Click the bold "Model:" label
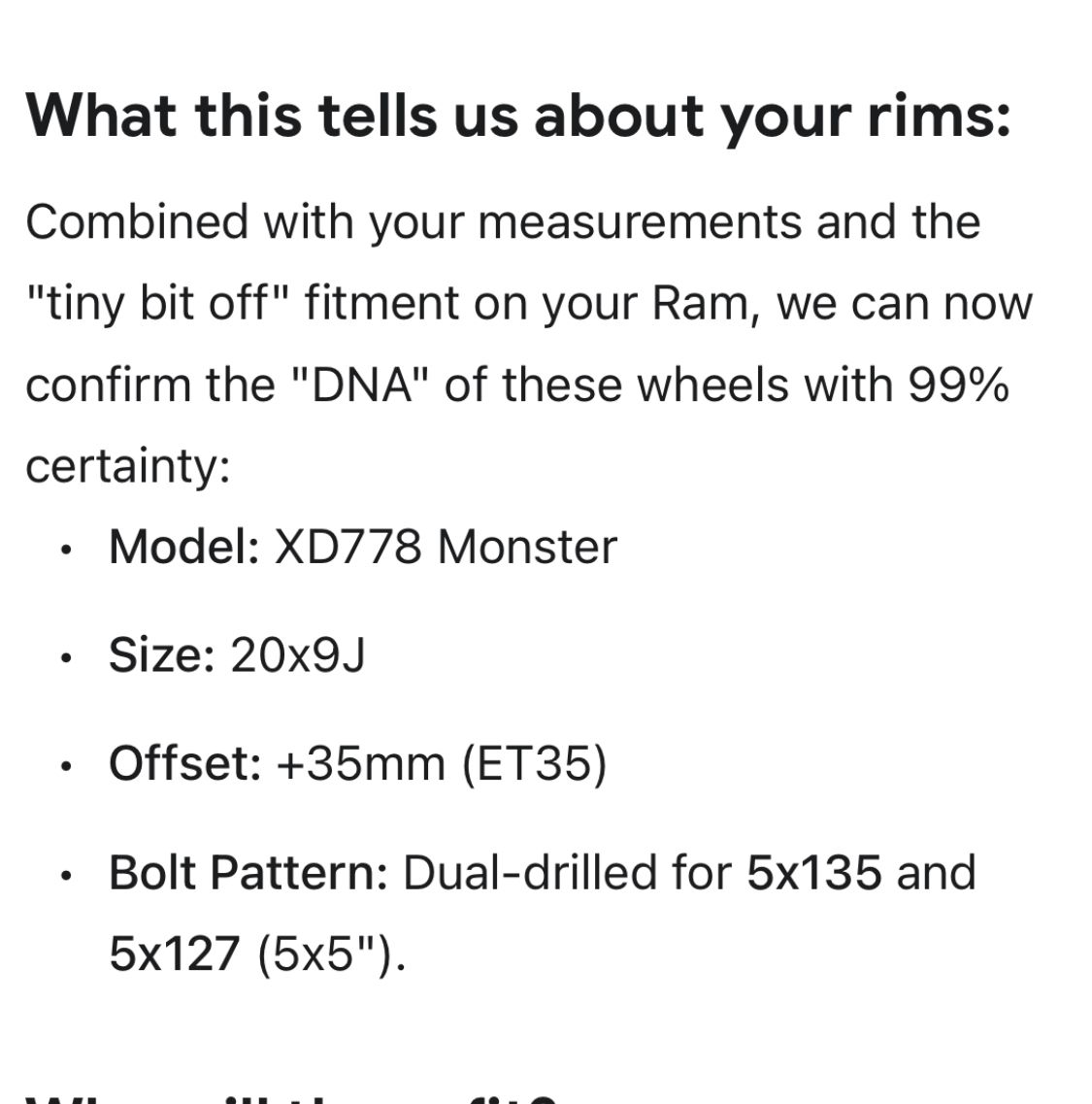 click(183, 547)
